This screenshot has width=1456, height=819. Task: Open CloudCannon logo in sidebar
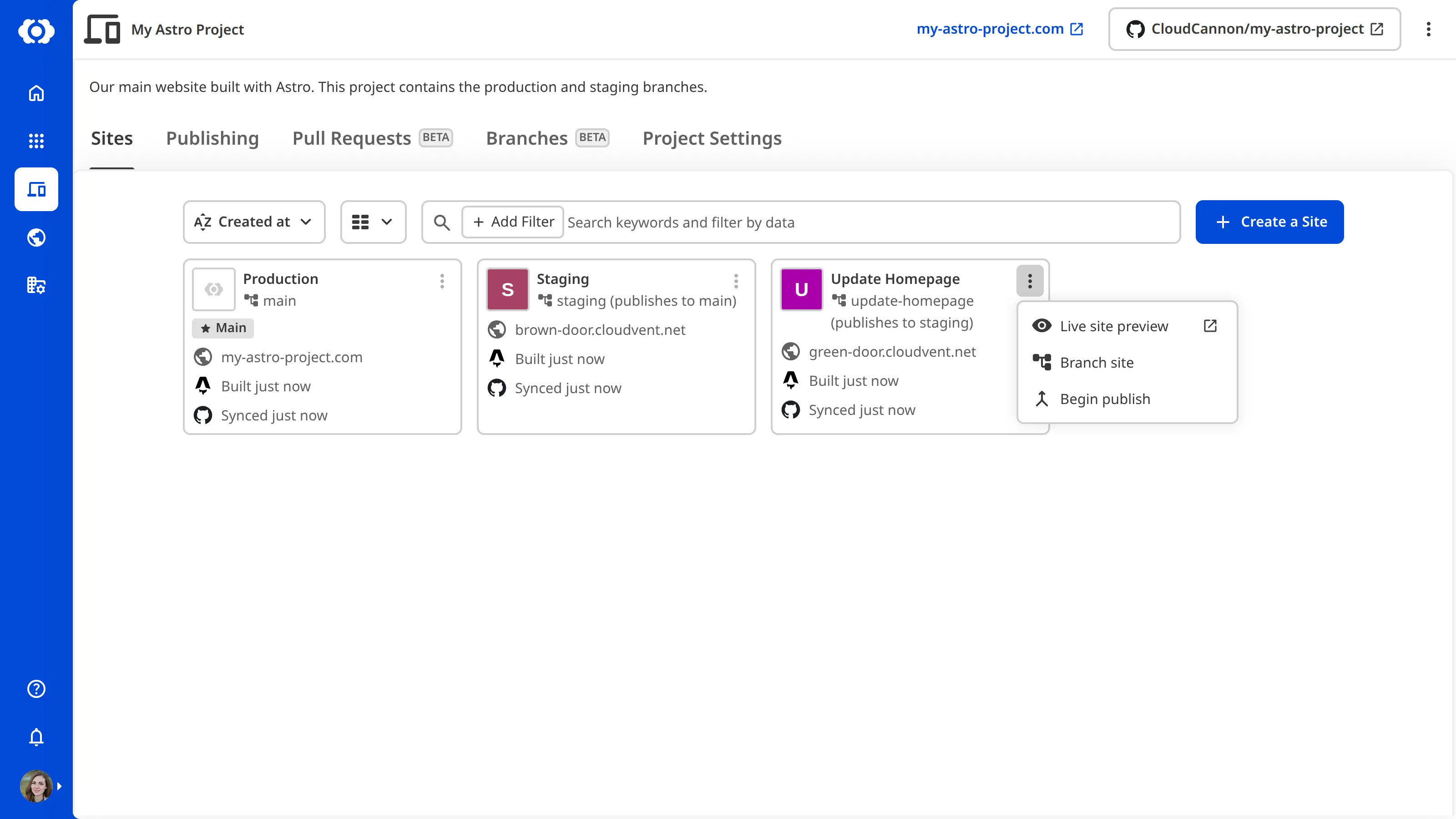tap(36, 30)
